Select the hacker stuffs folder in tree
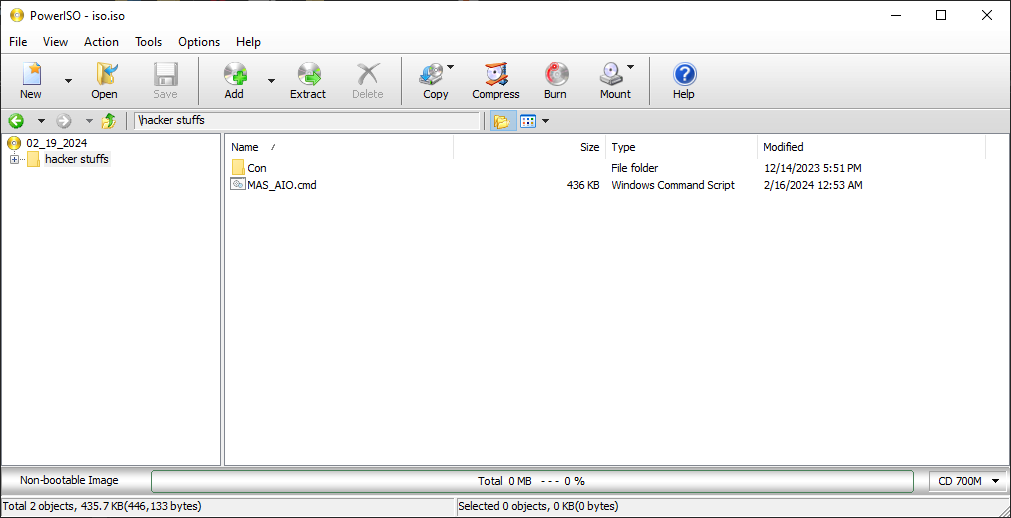 tap(77, 159)
